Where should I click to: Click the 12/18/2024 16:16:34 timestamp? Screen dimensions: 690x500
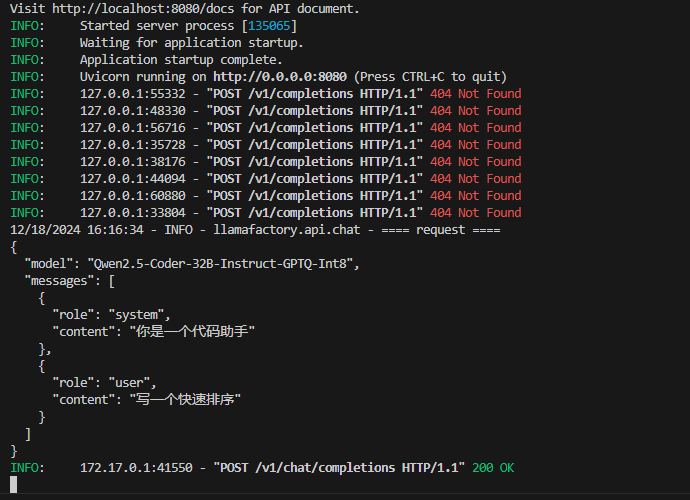click(x=77, y=230)
